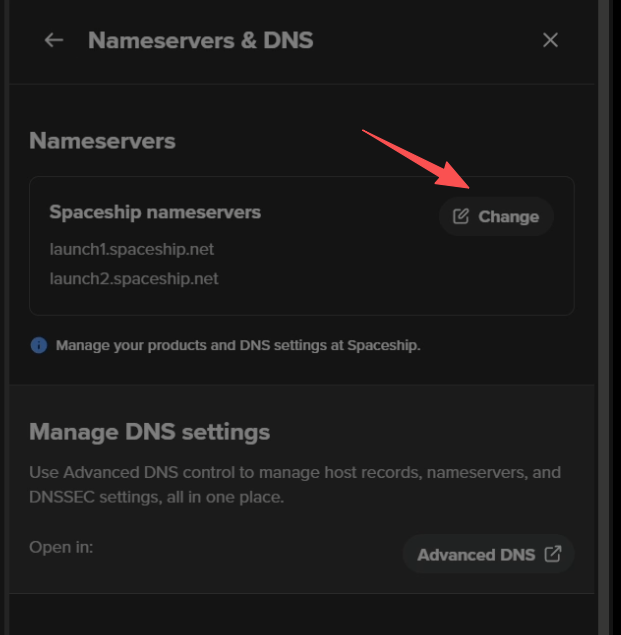Click the 'Open in:' label
The image size is (621, 635).
coord(61,547)
